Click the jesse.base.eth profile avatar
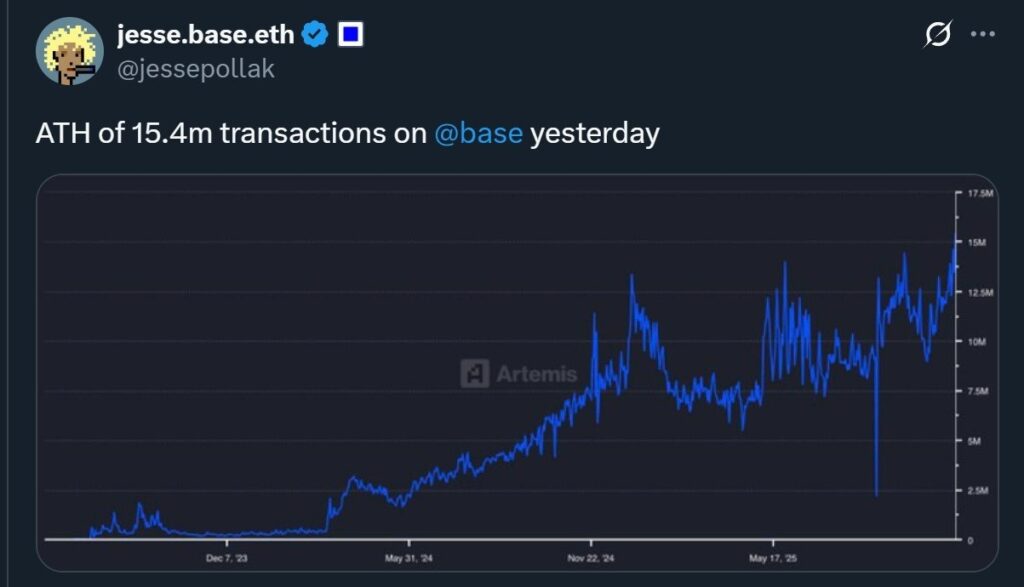 point(70,51)
